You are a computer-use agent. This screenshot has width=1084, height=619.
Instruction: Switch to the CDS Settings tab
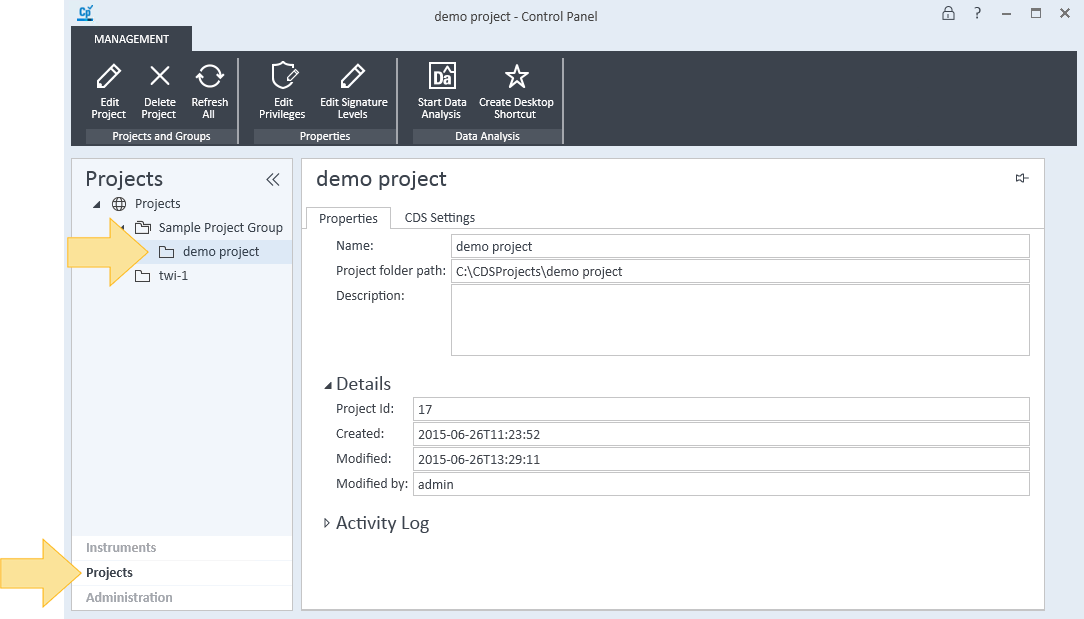pyautogui.click(x=440, y=217)
